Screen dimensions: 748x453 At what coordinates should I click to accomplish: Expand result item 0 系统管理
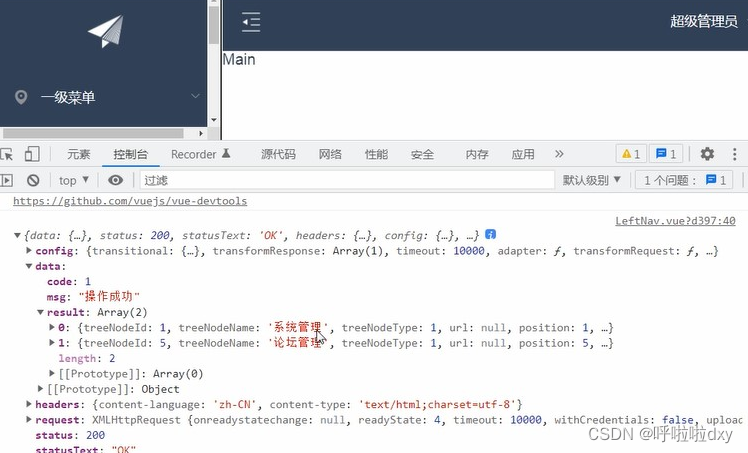point(52,328)
